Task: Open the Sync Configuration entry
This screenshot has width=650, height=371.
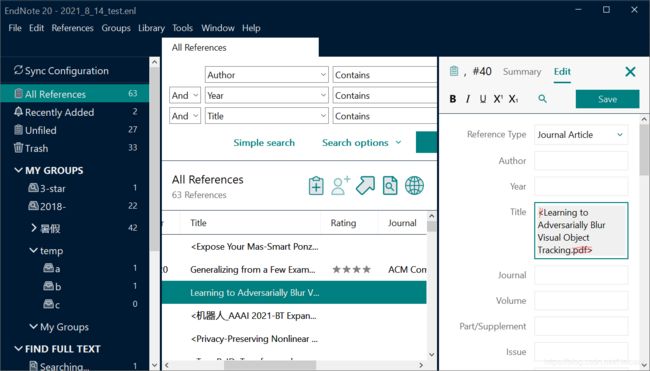Action: (x=61, y=71)
